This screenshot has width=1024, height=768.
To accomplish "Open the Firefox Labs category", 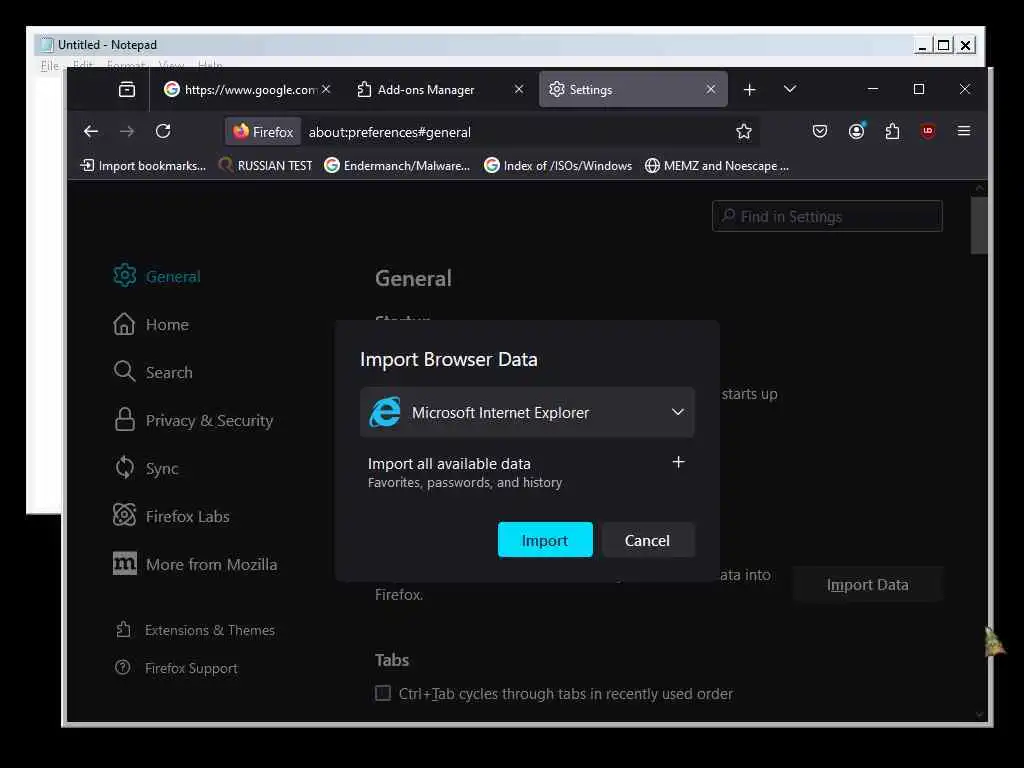I will click(x=171, y=517).
